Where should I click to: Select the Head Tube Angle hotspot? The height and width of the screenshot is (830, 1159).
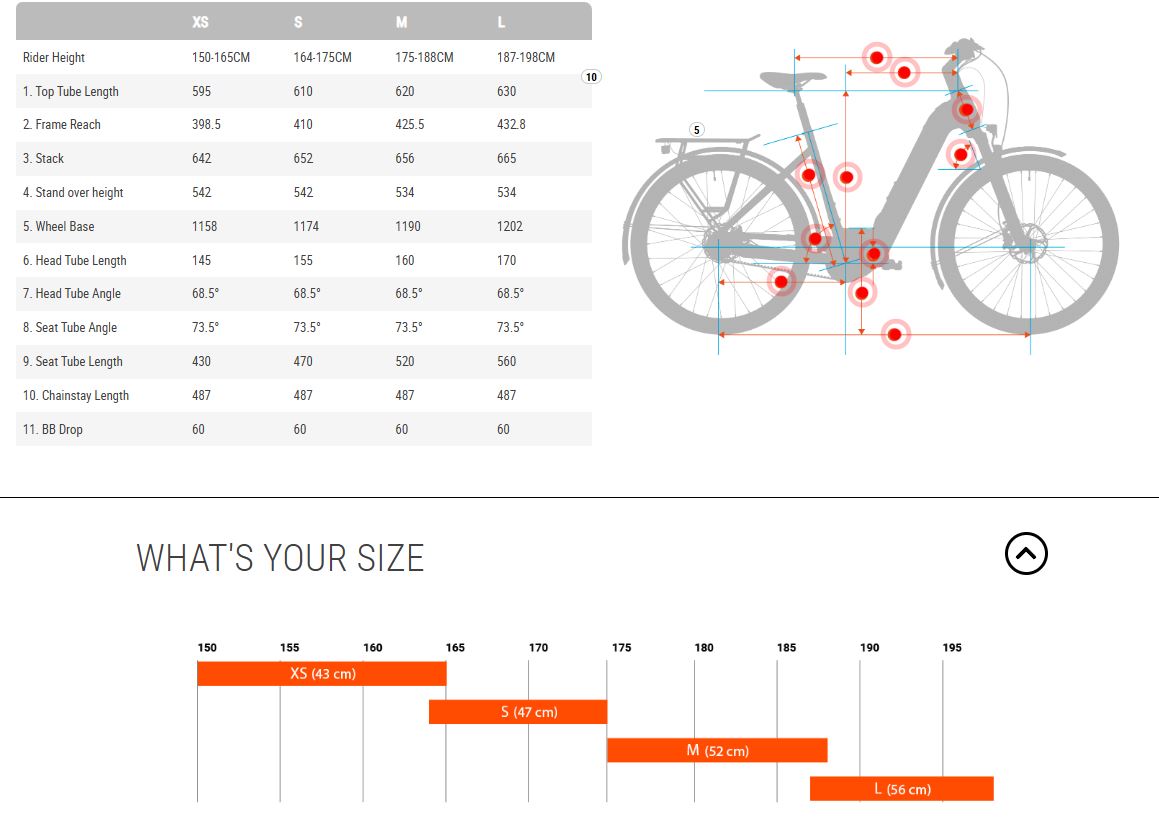click(961, 155)
